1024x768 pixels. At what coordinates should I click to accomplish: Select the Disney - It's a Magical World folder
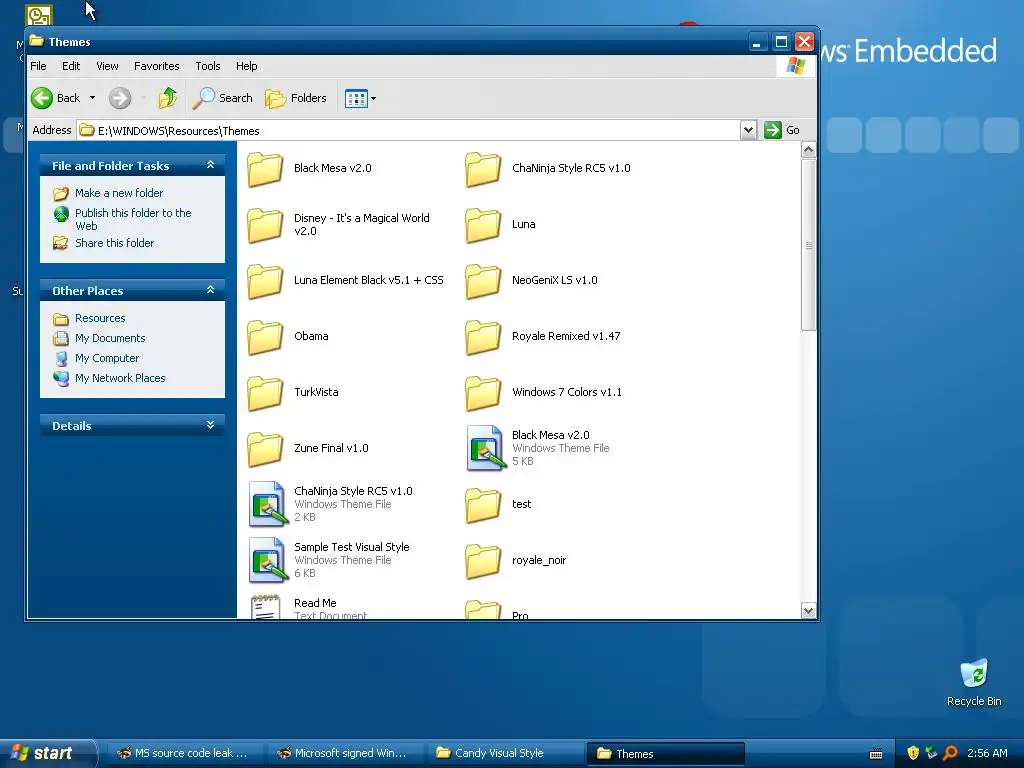click(265, 225)
